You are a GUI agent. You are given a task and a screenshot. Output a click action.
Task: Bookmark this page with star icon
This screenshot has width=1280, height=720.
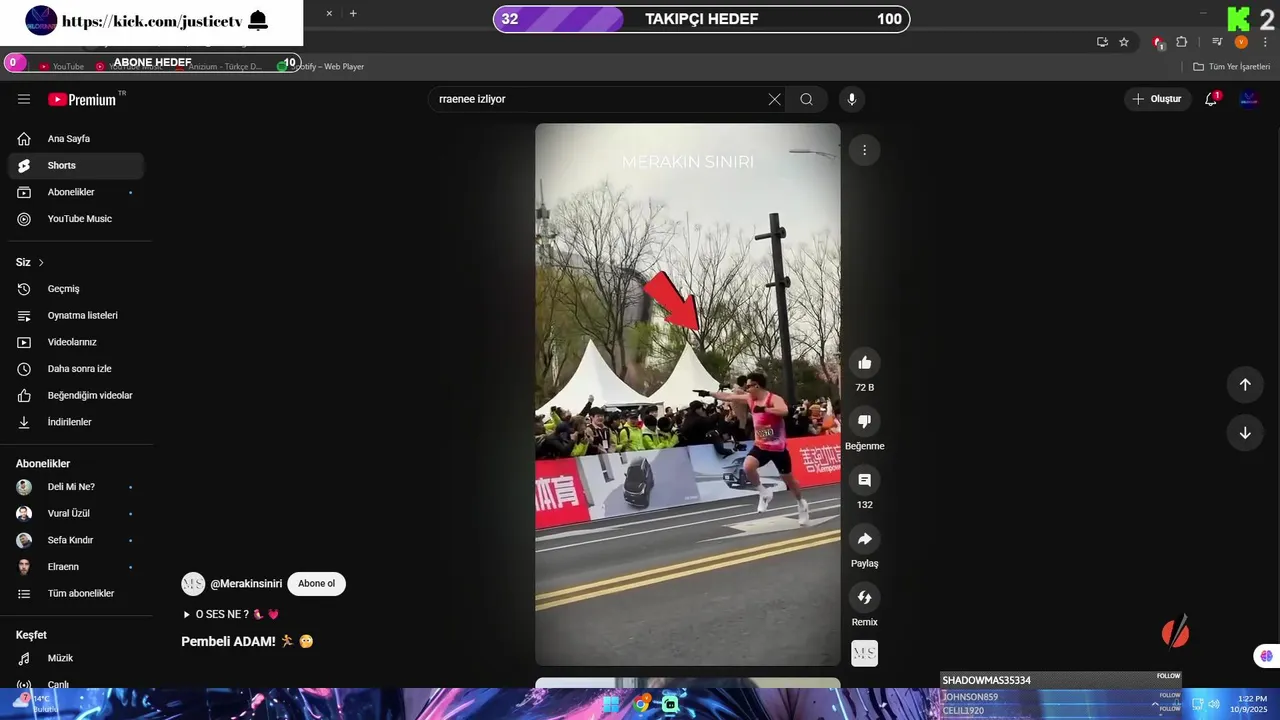point(1124,42)
